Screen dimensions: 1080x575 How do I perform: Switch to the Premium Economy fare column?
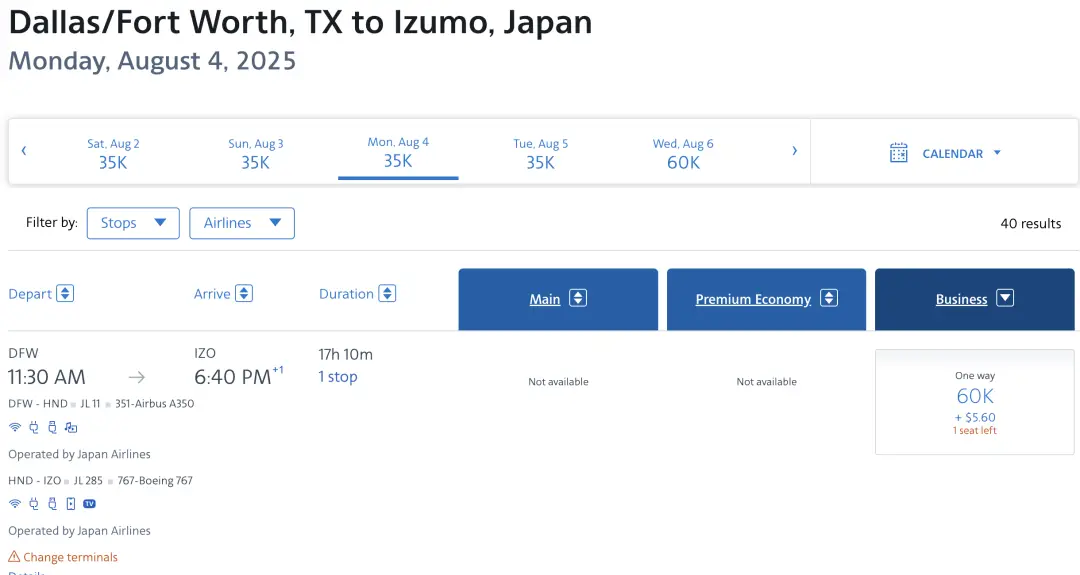click(x=766, y=299)
